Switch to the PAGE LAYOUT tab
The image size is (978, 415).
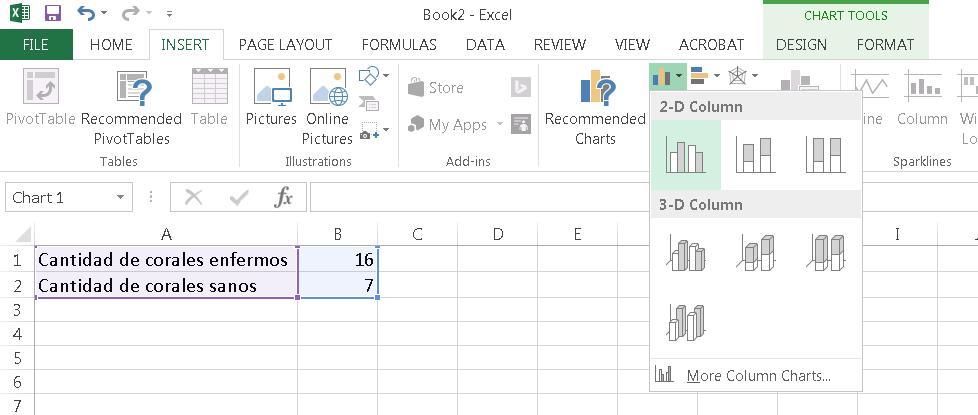(x=285, y=44)
